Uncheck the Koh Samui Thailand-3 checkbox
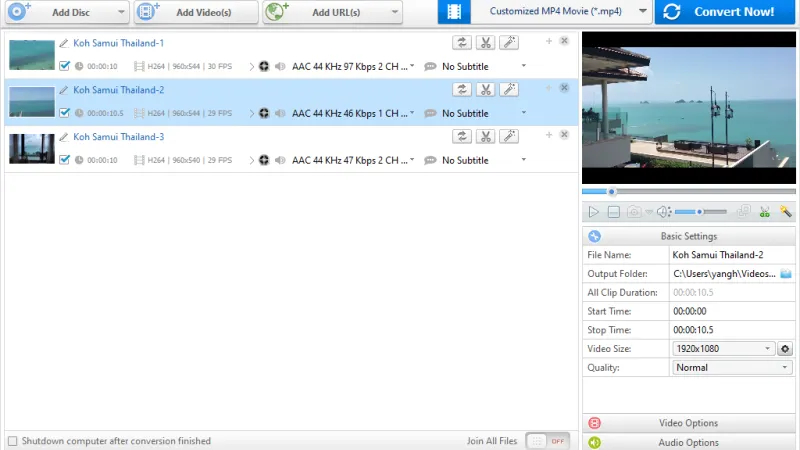The image size is (800, 450). point(65,160)
